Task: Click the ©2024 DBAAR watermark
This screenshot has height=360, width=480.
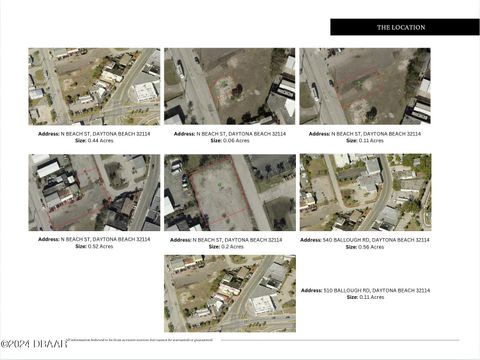Action: point(34,344)
